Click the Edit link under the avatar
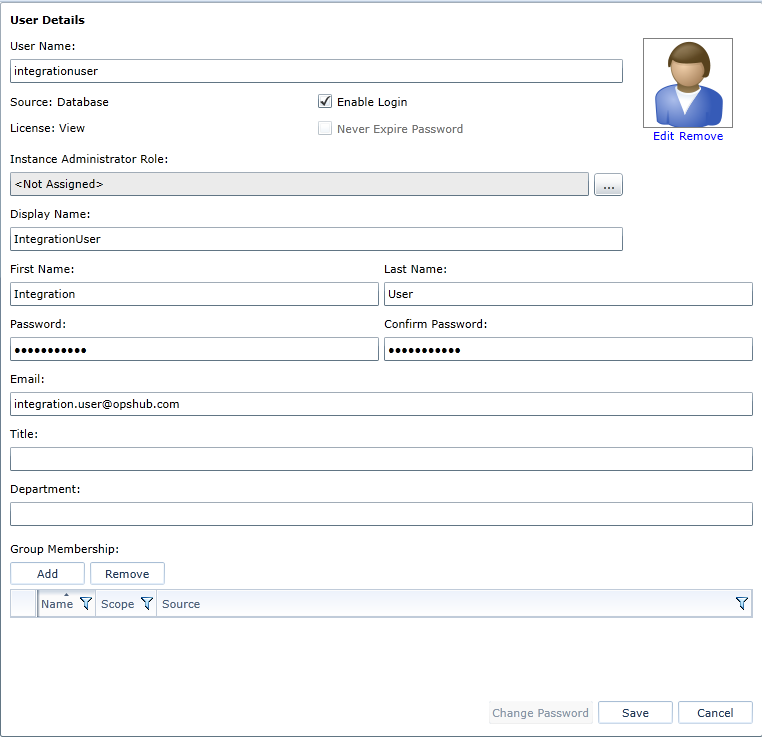Image resolution: width=762 pixels, height=737 pixels. tap(664, 136)
